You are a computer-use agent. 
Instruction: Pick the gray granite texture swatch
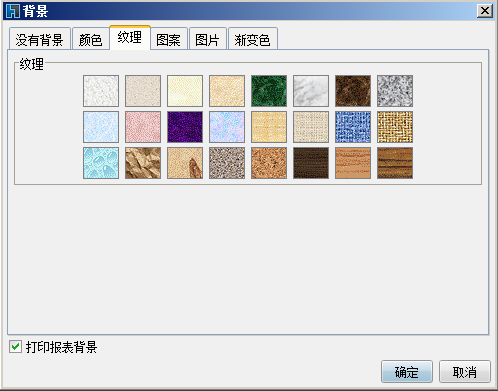[395, 91]
